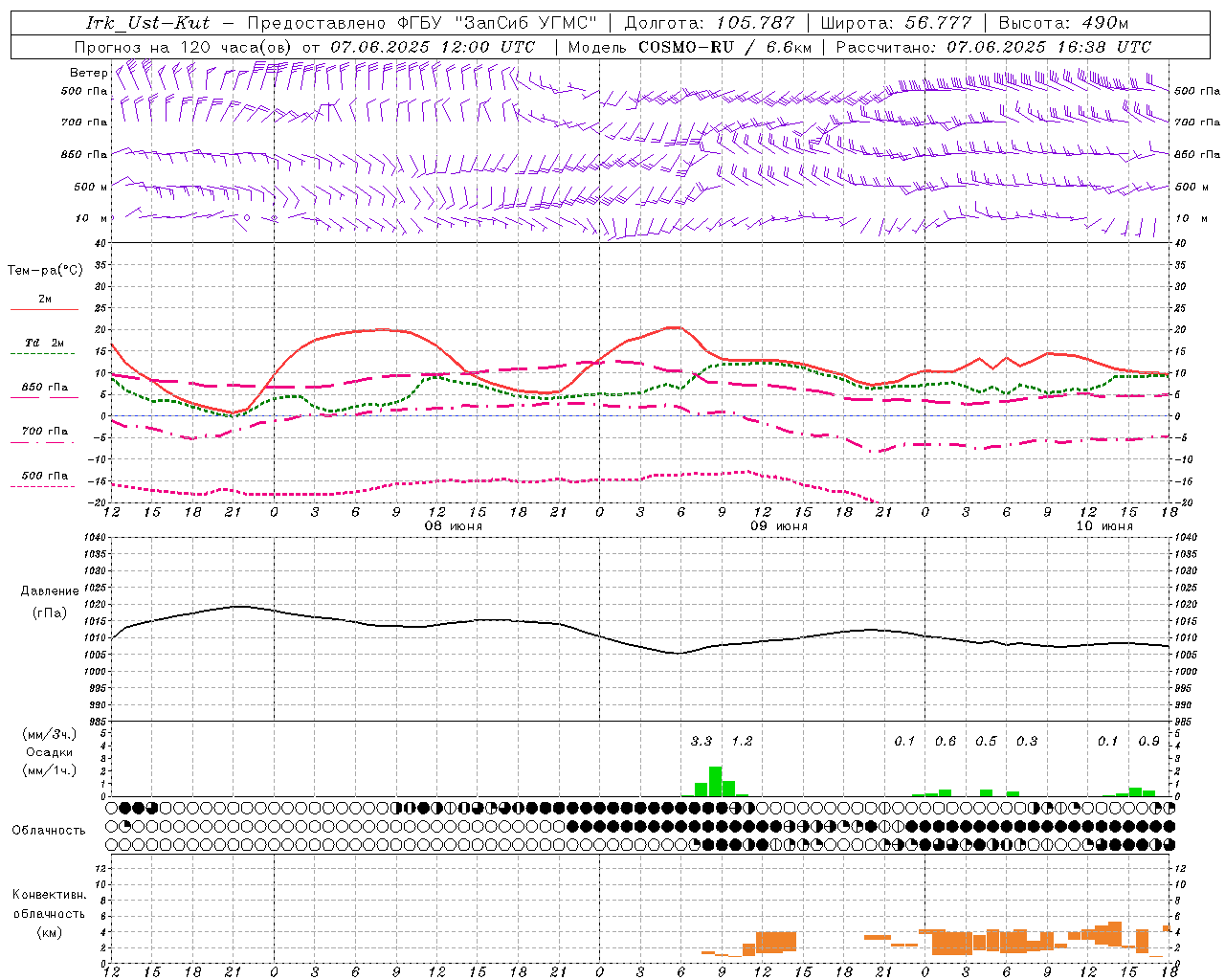This screenshot has height=980, width=1225.
Task: Click the 0.5 precipitation value
Action: coord(986,741)
